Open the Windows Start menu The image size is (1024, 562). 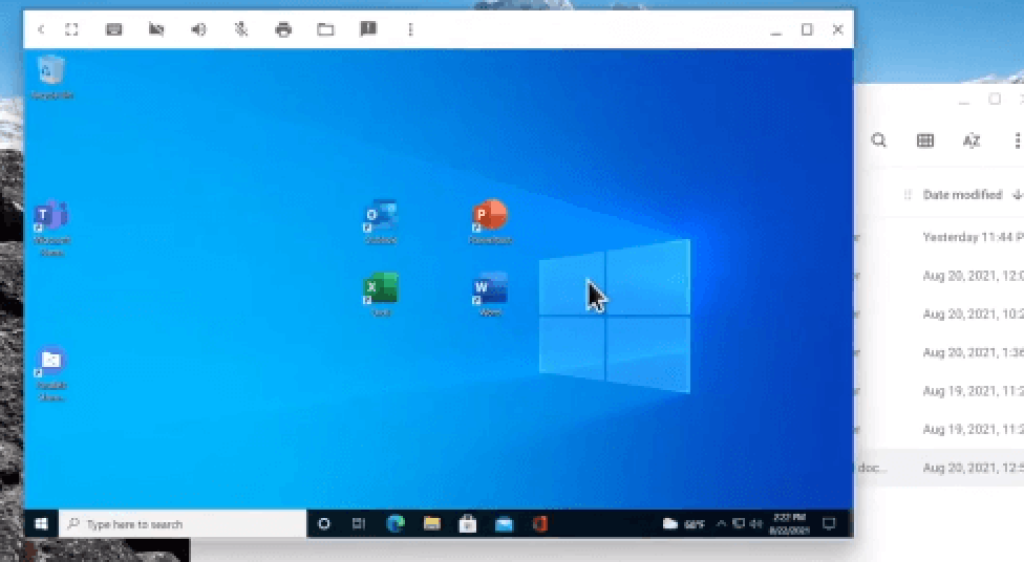click(41, 523)
